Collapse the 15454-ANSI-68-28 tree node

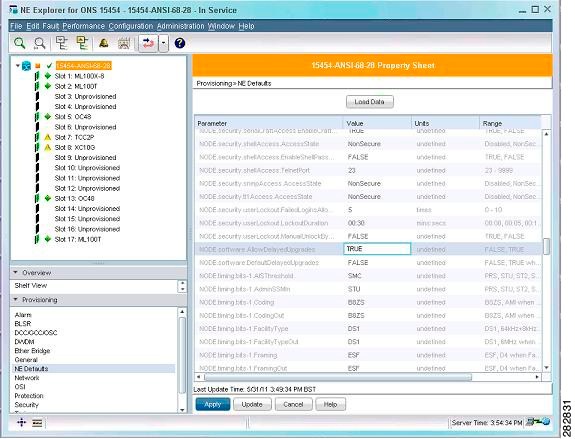tap(17, 66)
